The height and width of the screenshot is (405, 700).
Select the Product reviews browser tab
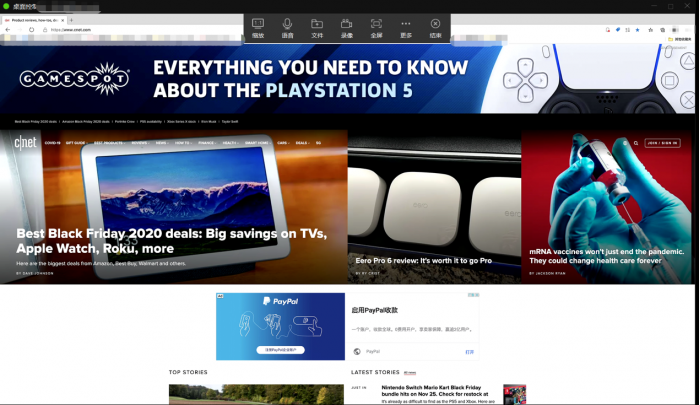[x=34, y=20]
